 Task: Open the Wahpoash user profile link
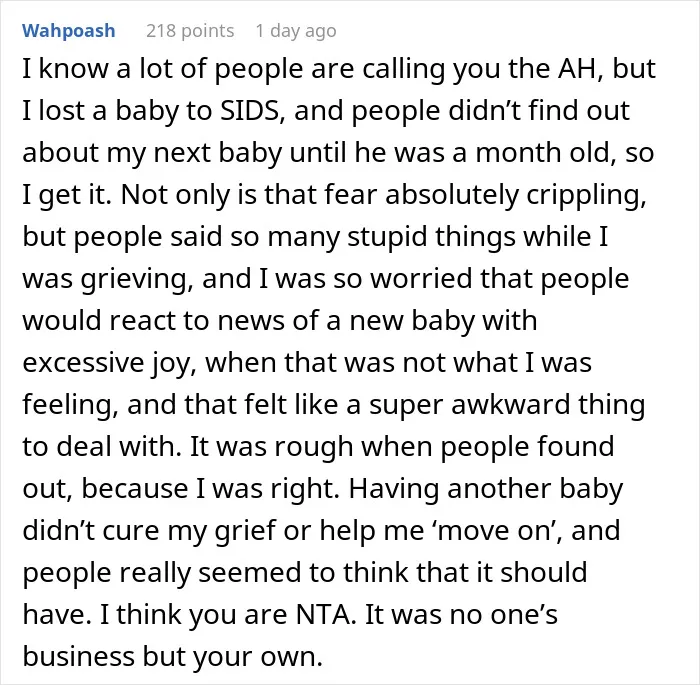click(69, 31)
